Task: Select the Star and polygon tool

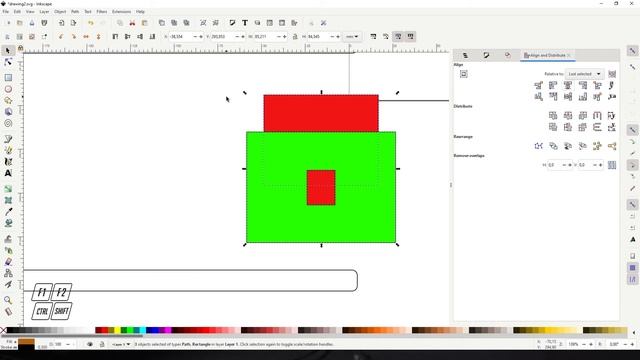Action: click(8, 100)
